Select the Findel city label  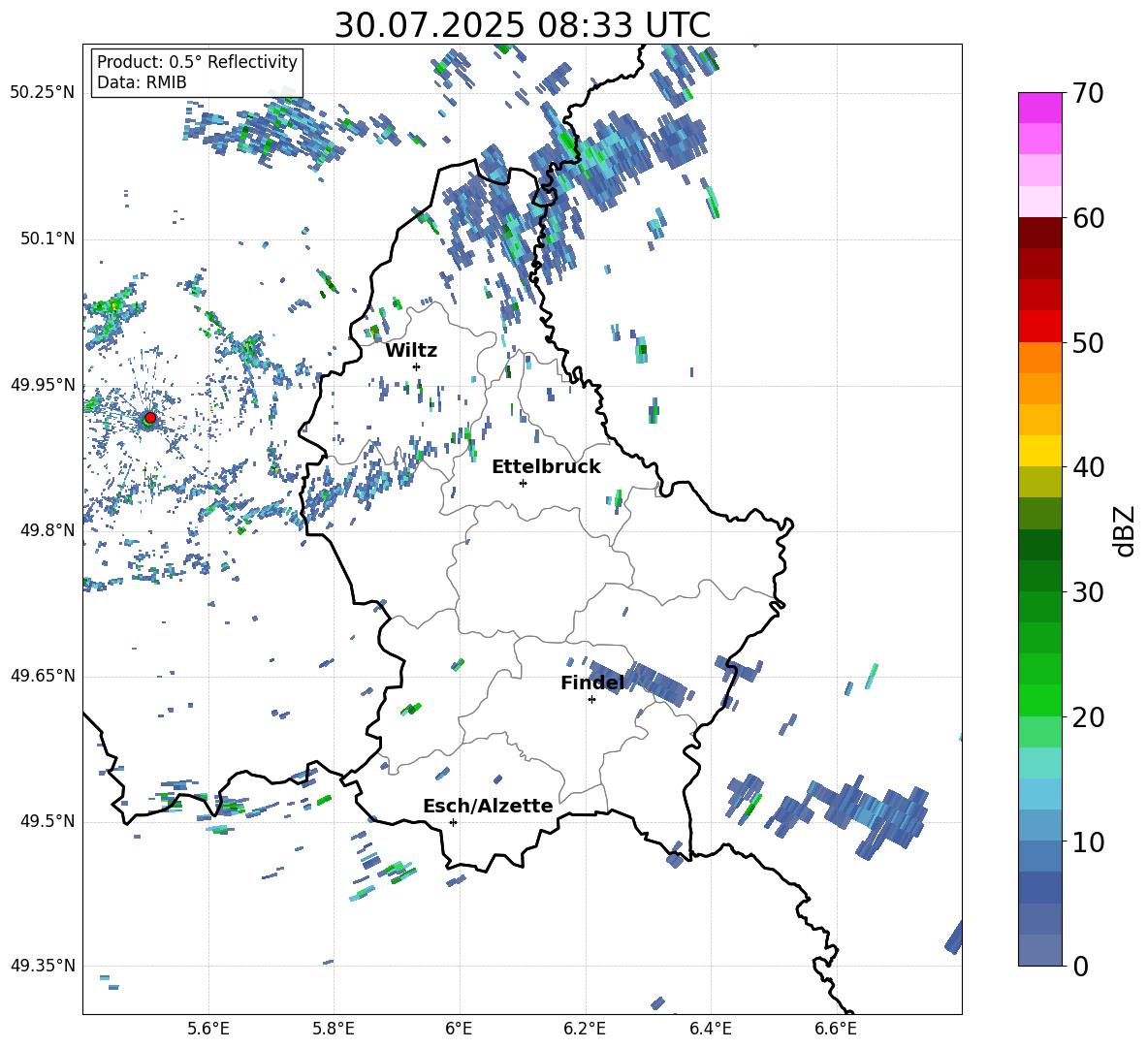tap(592, 683)
